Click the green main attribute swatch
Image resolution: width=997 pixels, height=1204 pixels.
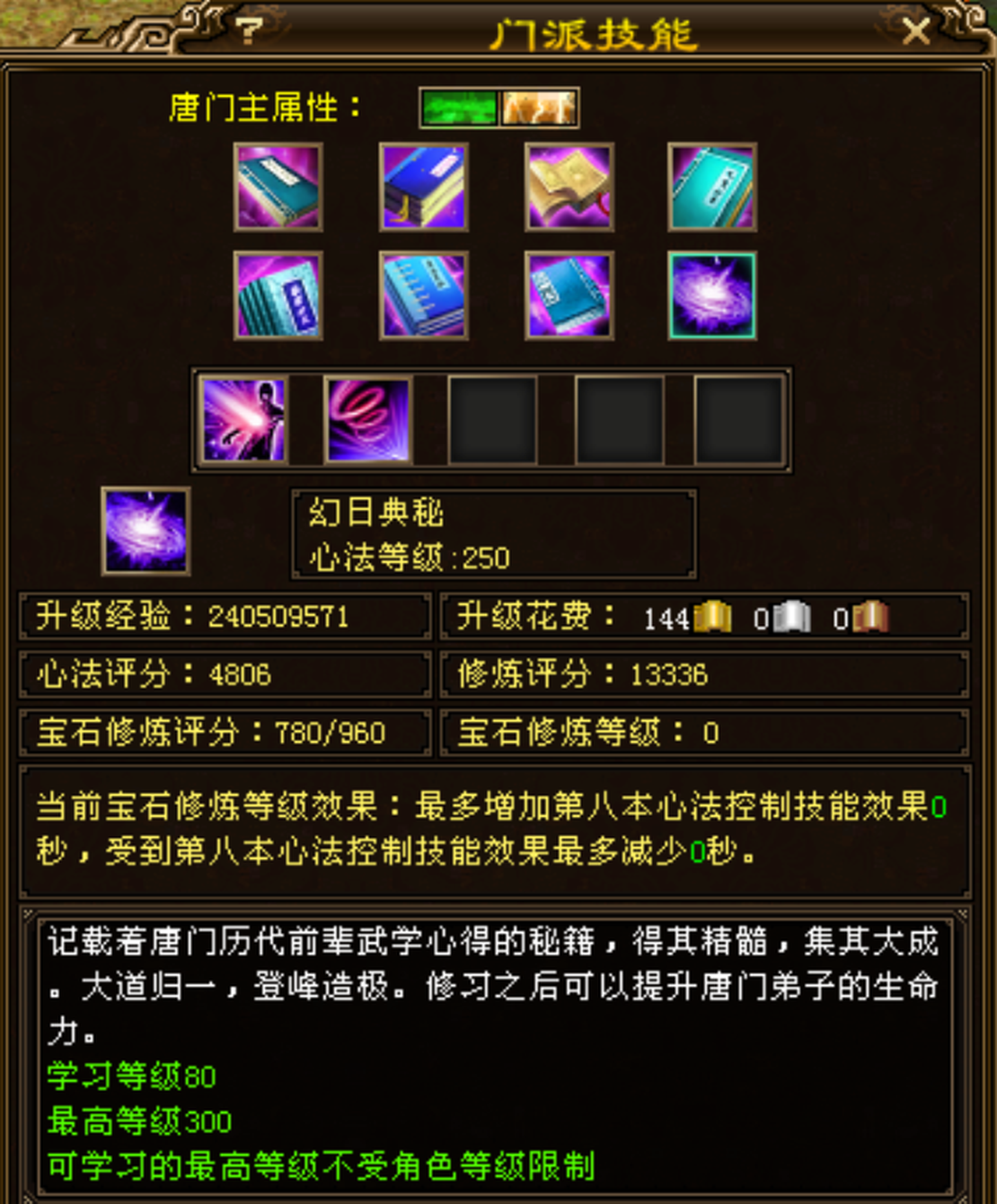click(x=460, y=108)
